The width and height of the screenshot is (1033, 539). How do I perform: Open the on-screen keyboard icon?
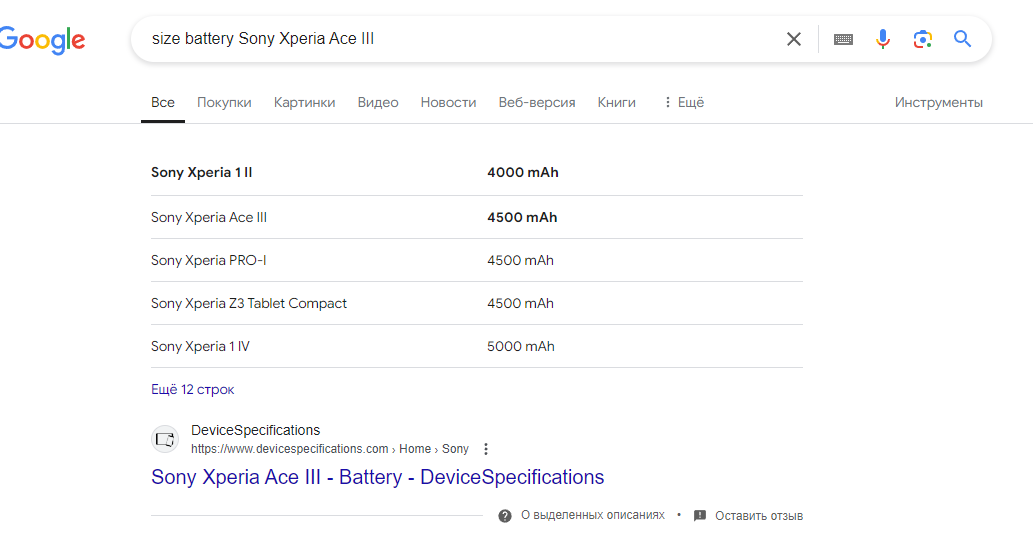843,40
